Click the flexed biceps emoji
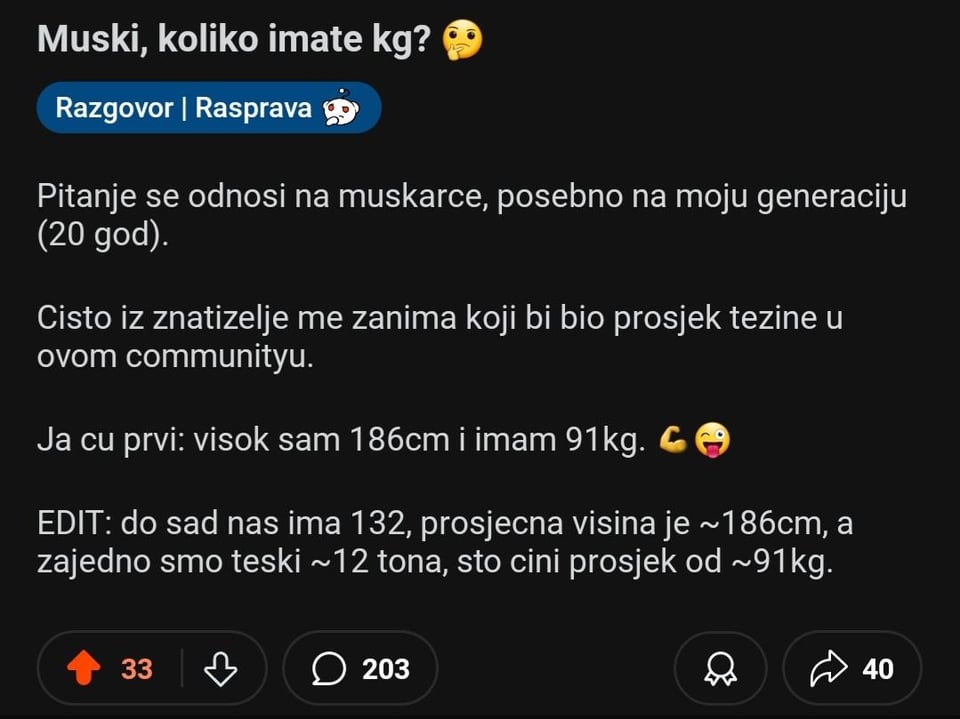Image resolution: width=960 pixels, height=719 pixels. click(673, 441)
